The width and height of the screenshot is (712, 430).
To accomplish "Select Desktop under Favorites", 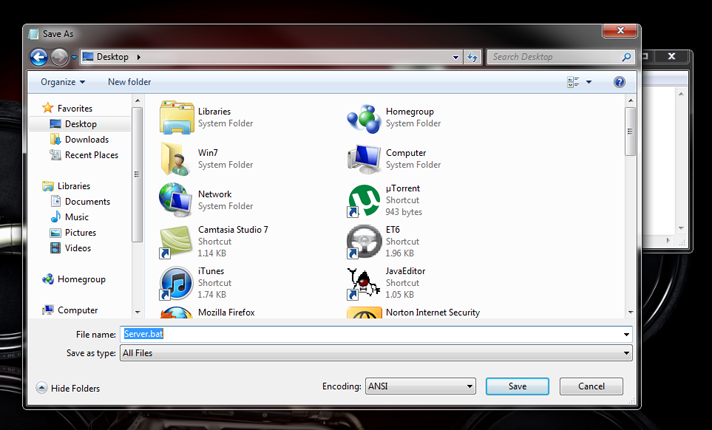I will [x=80, y=124].
